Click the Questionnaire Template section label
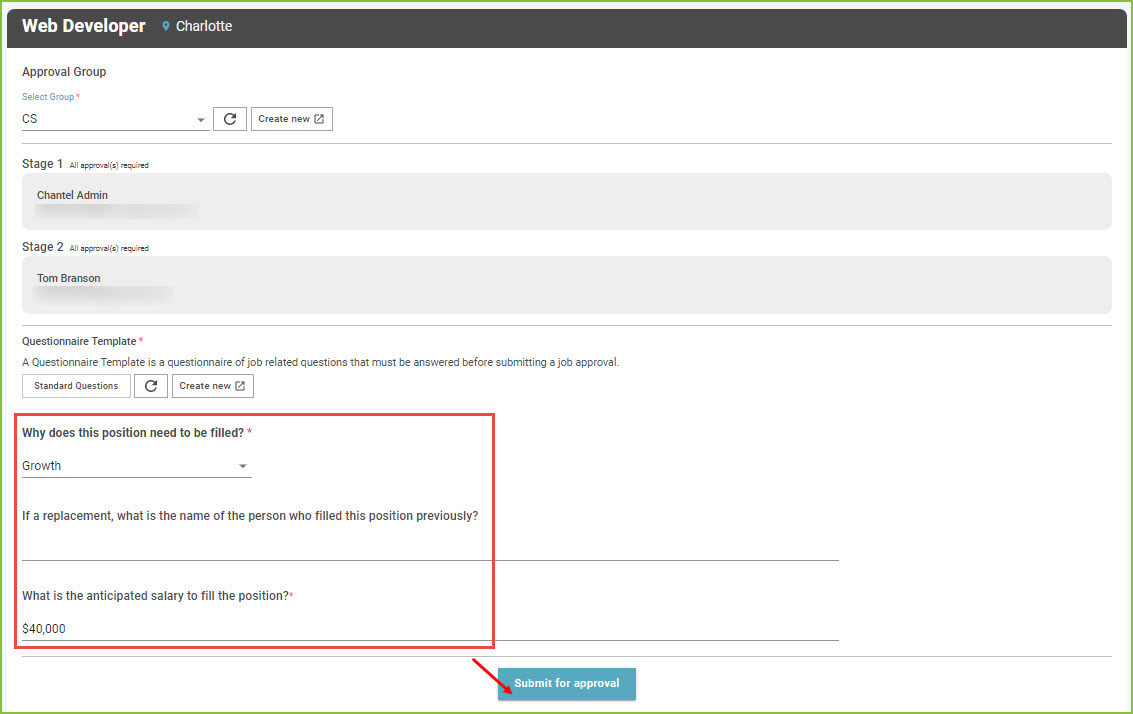This screenshot has height=714, width=1133. (x=79, y=342)
